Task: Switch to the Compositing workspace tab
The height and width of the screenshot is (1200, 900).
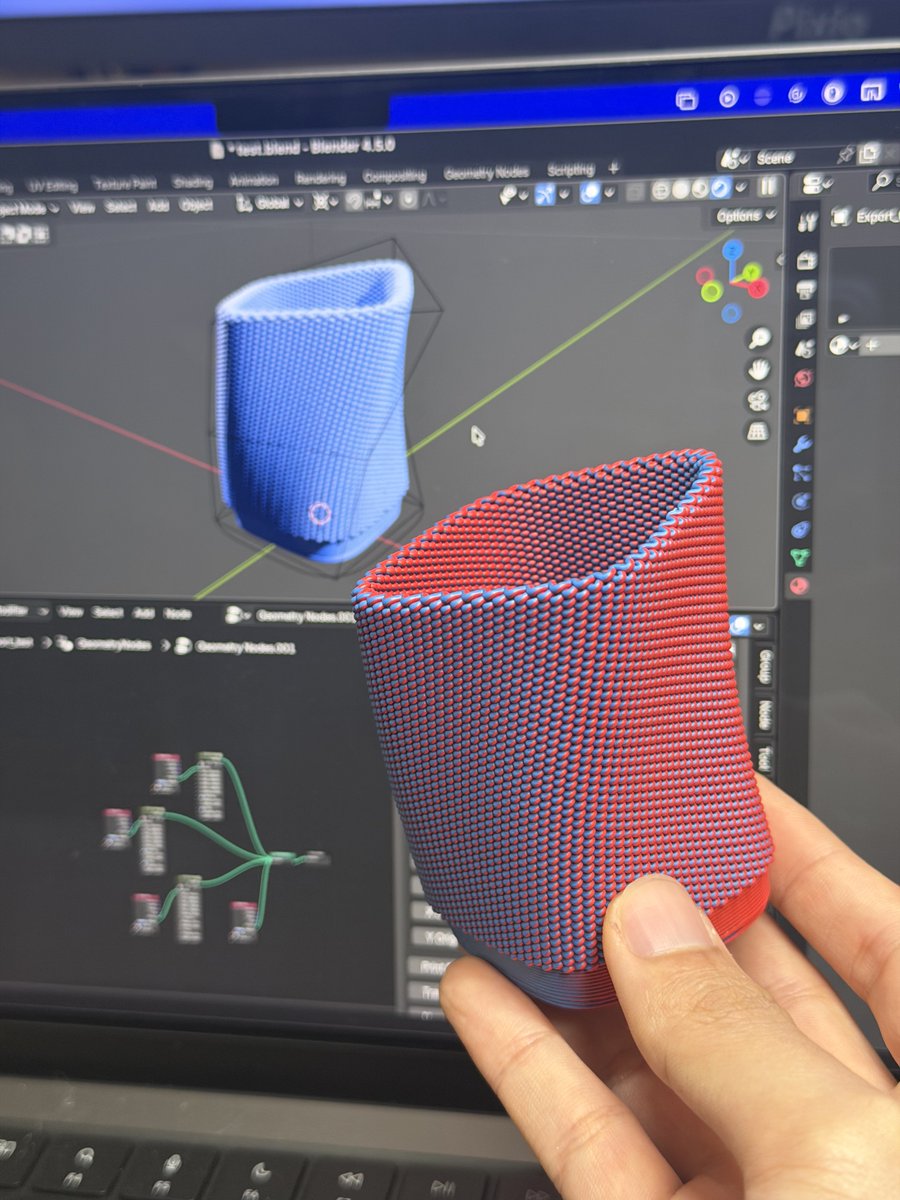Action: tap(394, 176)
